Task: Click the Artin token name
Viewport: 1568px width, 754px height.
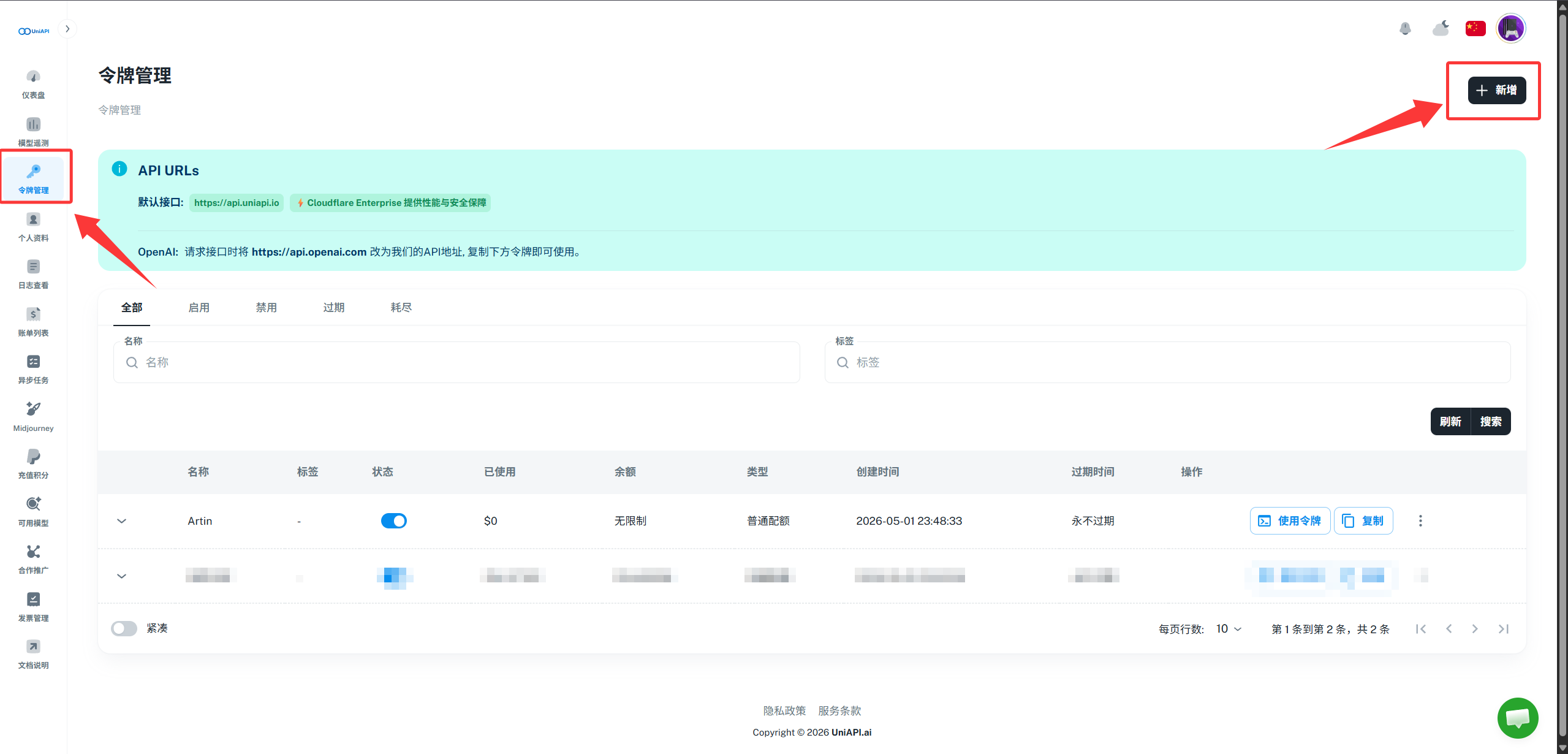Action: [200, 521]
